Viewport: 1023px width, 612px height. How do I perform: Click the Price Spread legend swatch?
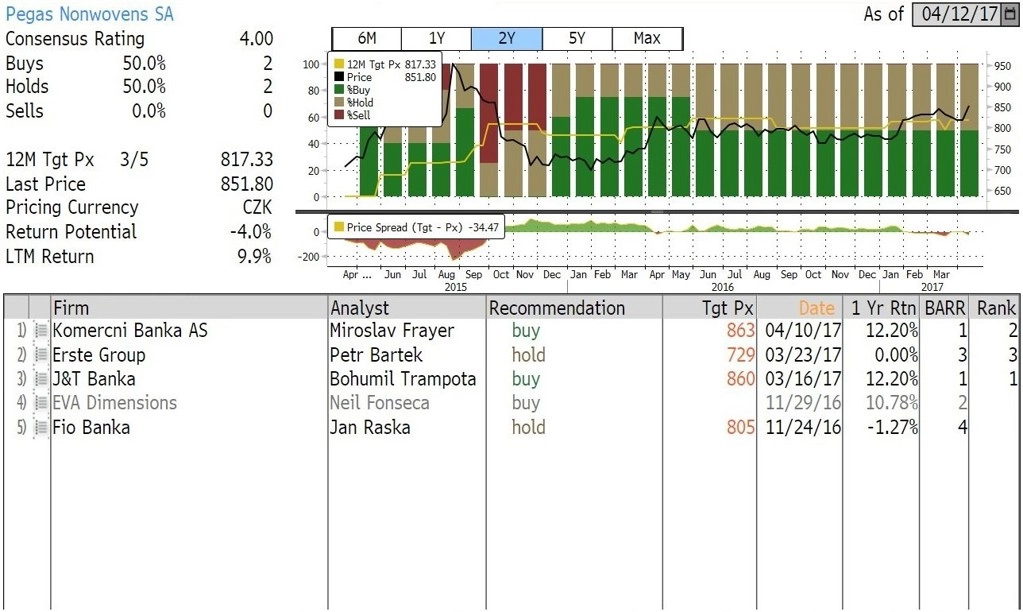tap(339, 227)
